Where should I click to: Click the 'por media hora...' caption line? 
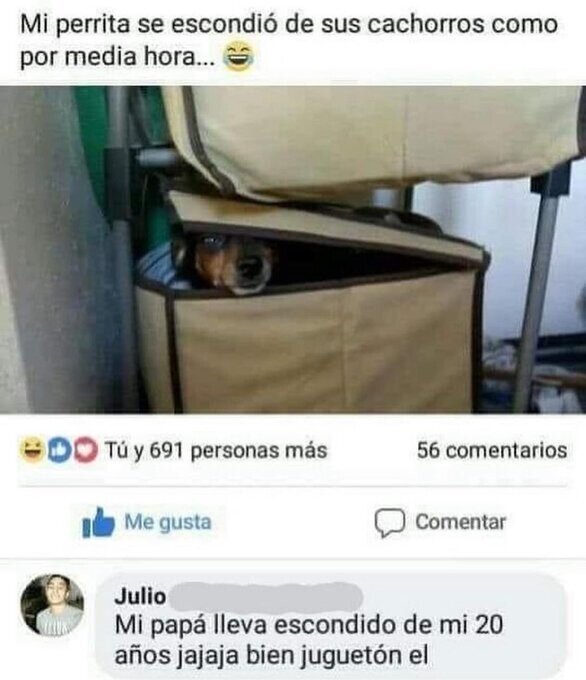tap(118, 57)
